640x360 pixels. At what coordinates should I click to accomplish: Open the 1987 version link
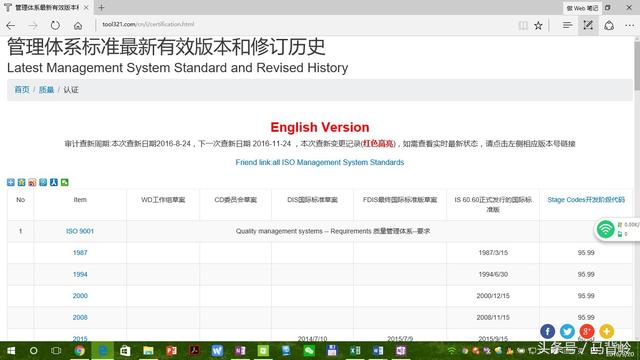tap(80, 253)
